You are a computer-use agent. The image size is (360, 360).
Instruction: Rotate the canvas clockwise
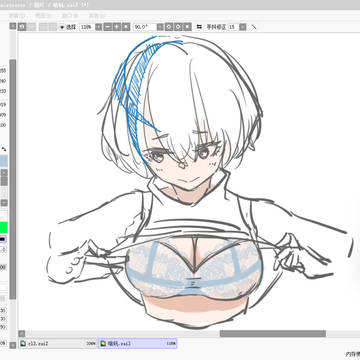[178, 27]
